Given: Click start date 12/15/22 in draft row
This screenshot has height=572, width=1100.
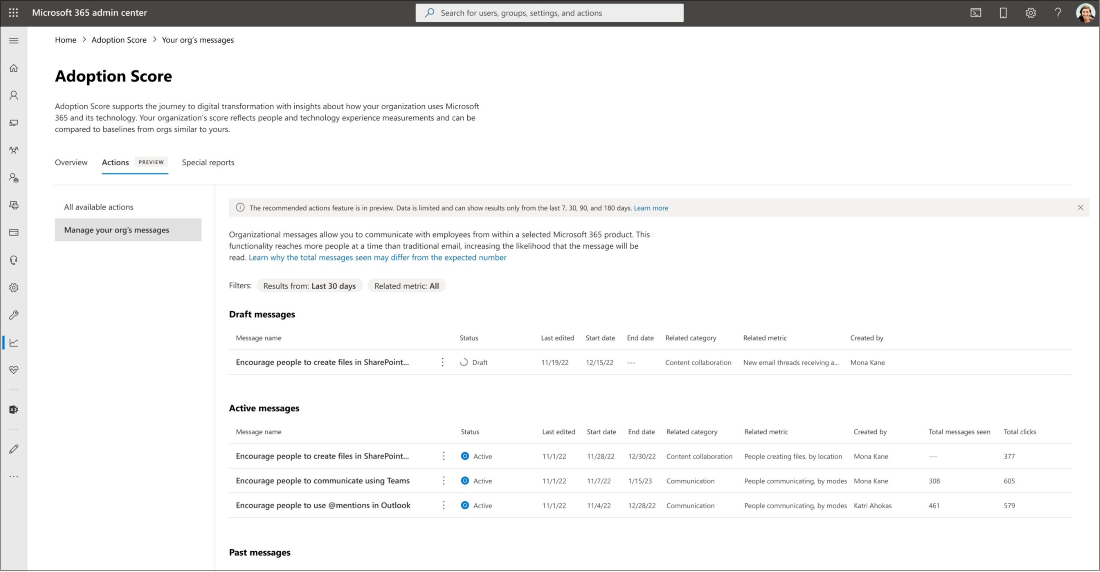Looking at the screenshot, I should click(599, 363).
